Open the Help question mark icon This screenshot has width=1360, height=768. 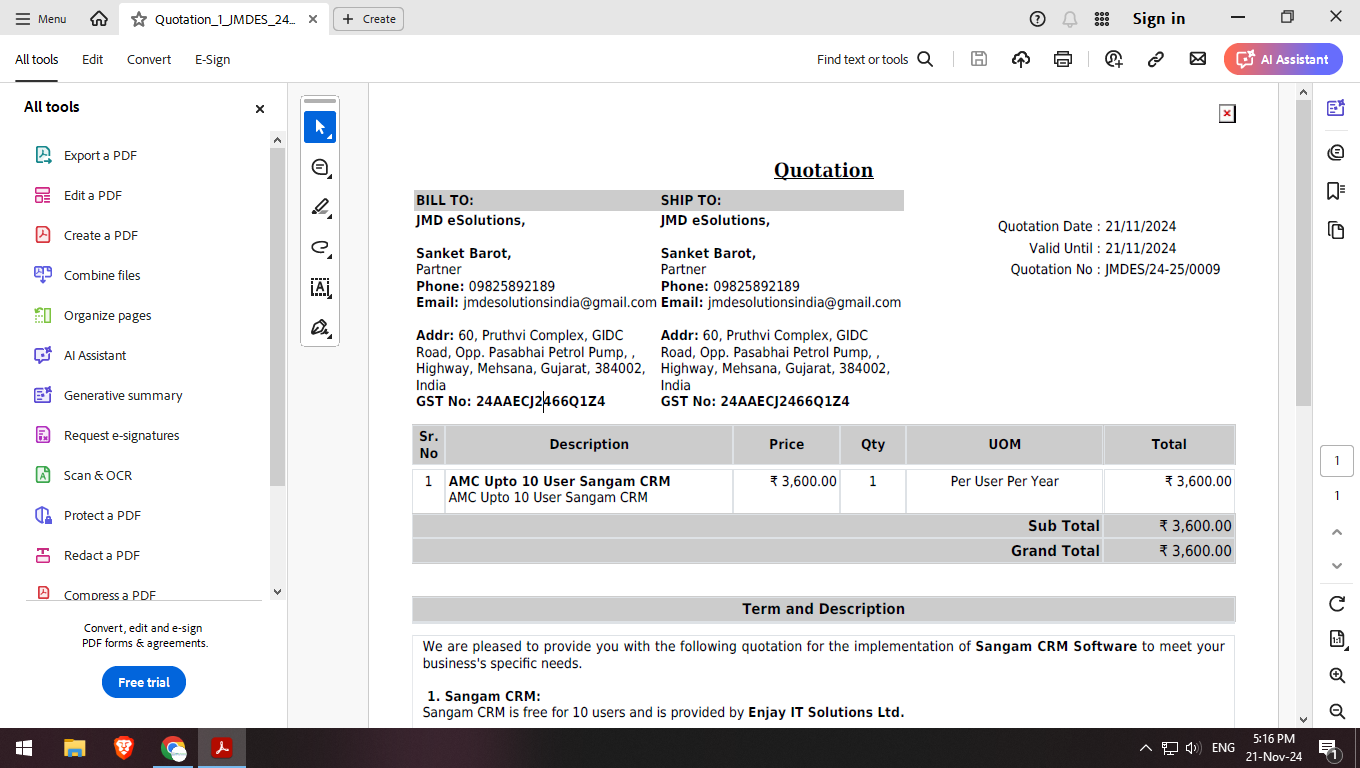1038,19
